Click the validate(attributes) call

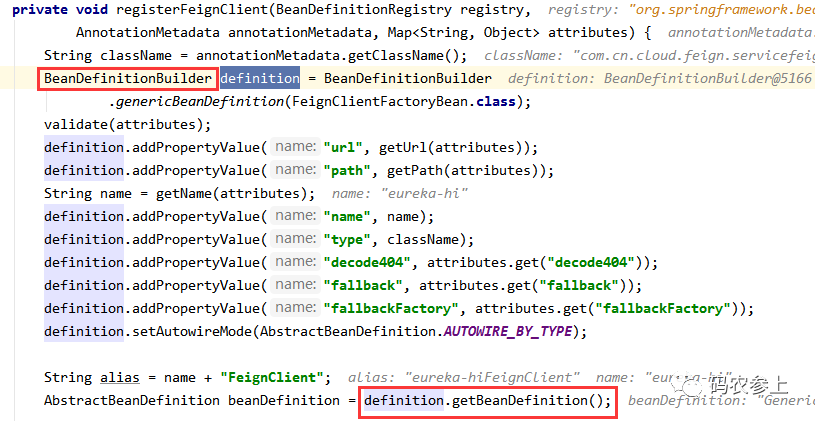point(127,124)
